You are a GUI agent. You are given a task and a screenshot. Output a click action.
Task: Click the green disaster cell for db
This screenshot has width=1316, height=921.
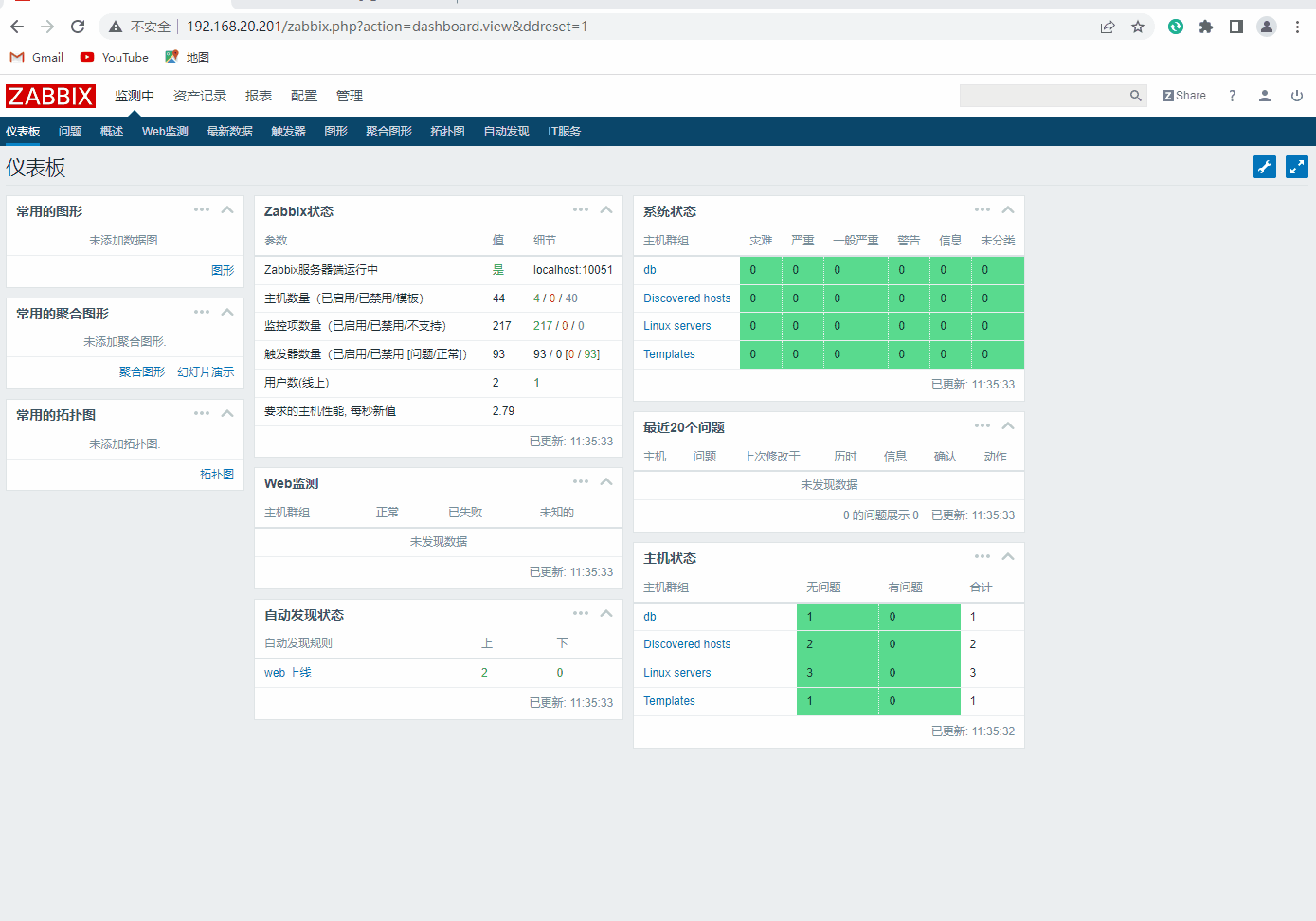(x=760, y=270)
